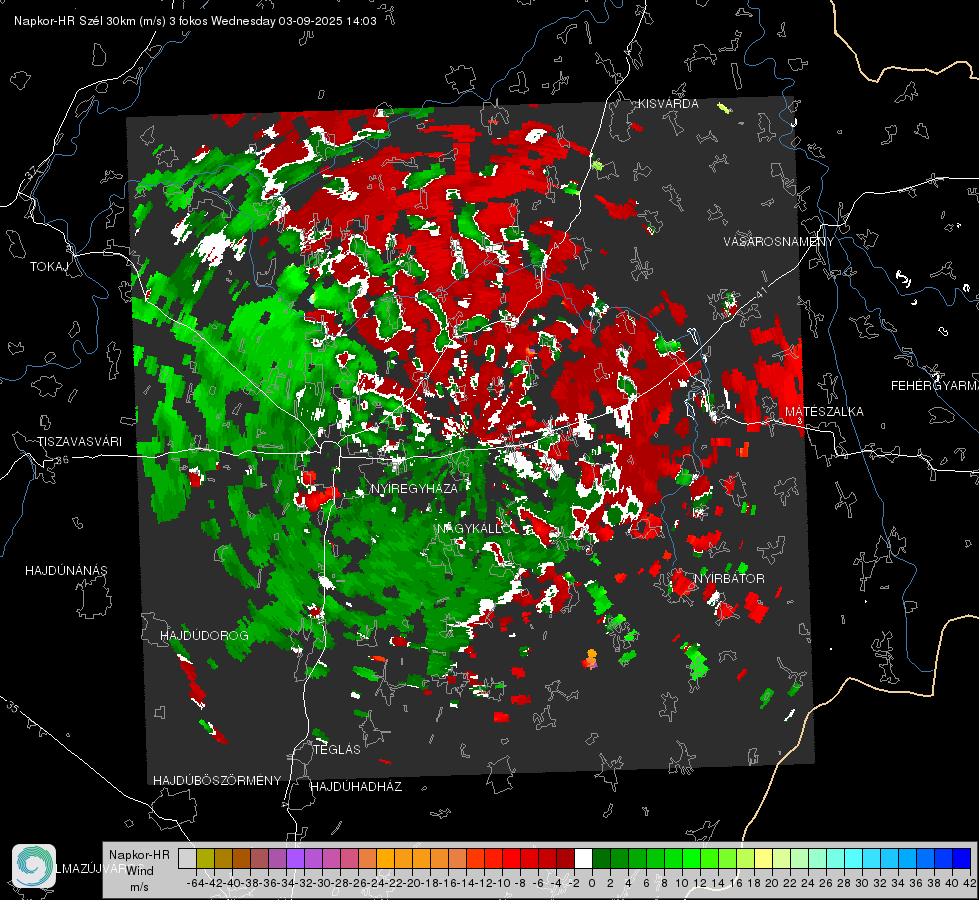Click the -10 legend scale value

click(502, 883)
